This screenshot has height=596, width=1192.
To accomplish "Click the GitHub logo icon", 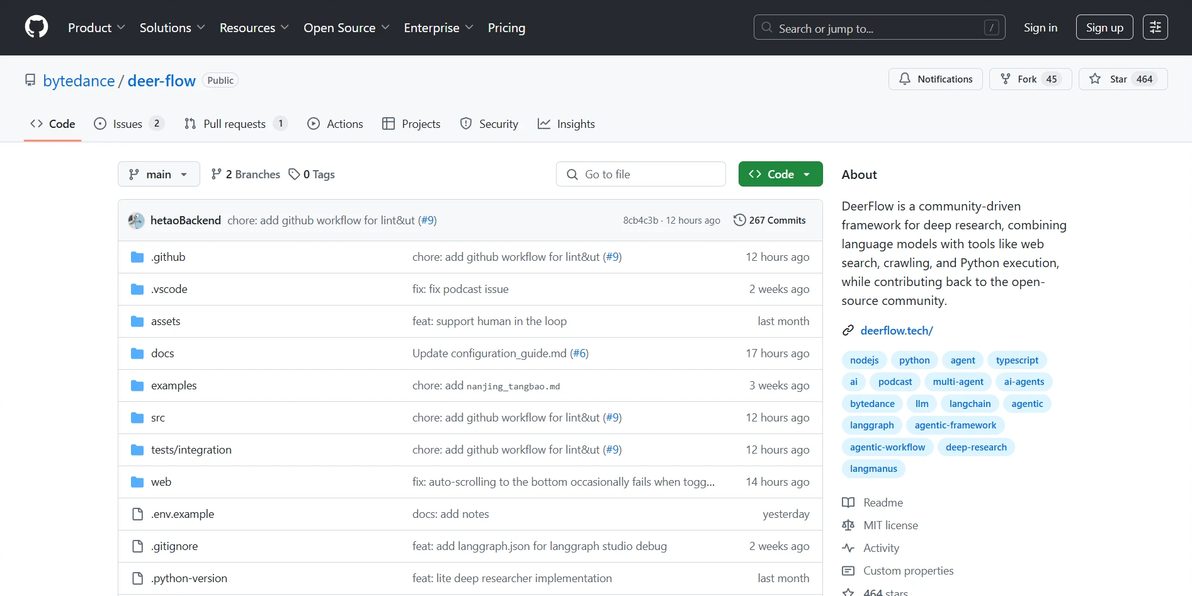I will (x=36, y=27).
